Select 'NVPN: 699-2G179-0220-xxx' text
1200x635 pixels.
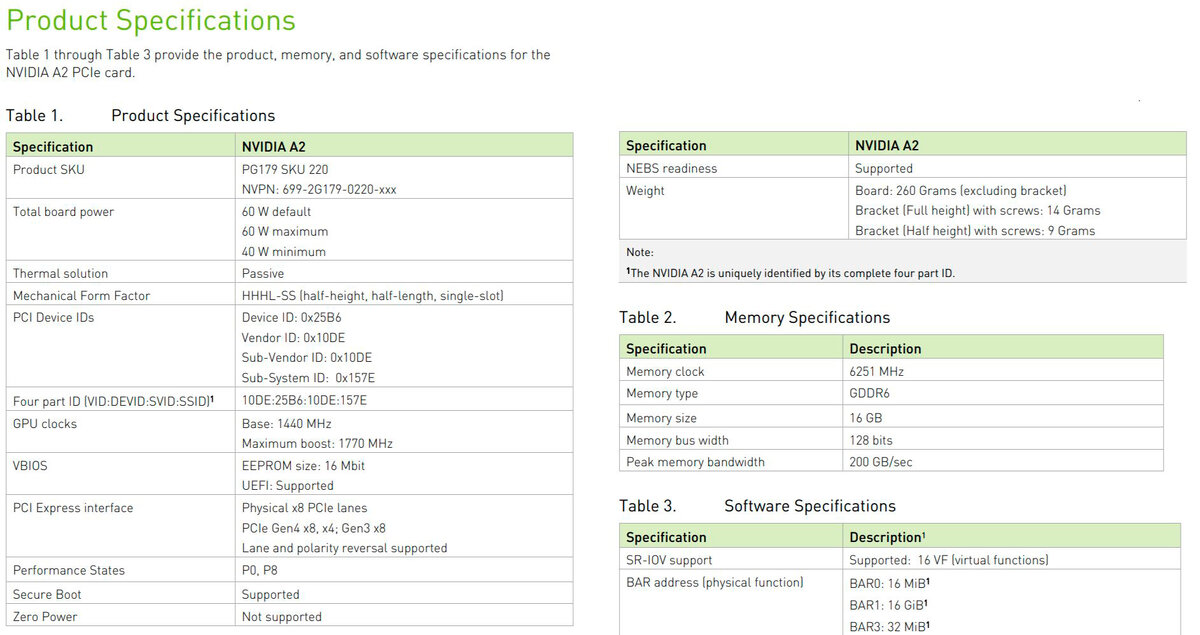click(319, 189)
